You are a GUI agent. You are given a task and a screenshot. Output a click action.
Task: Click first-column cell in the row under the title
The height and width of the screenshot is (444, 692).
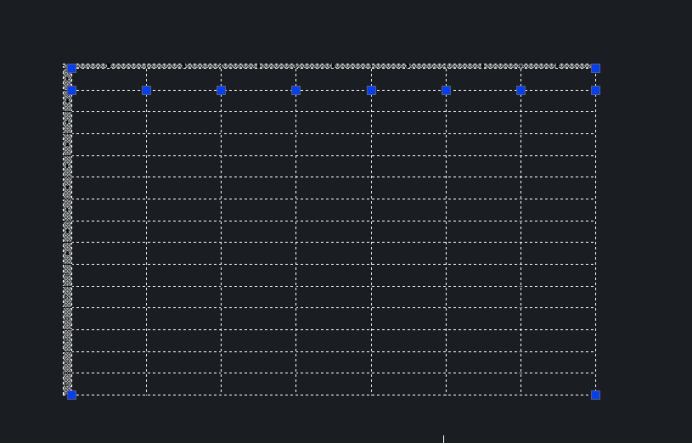pyautogui.click(x=109, y=101)
